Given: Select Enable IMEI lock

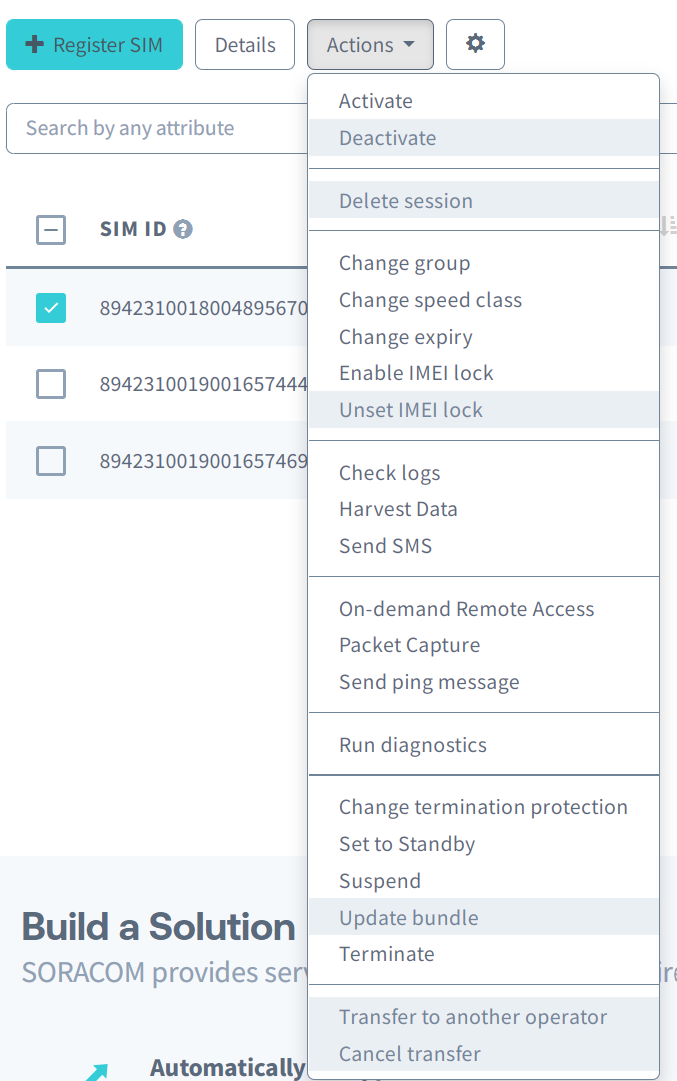Looking at the screenshot, I should coord(416,373).
